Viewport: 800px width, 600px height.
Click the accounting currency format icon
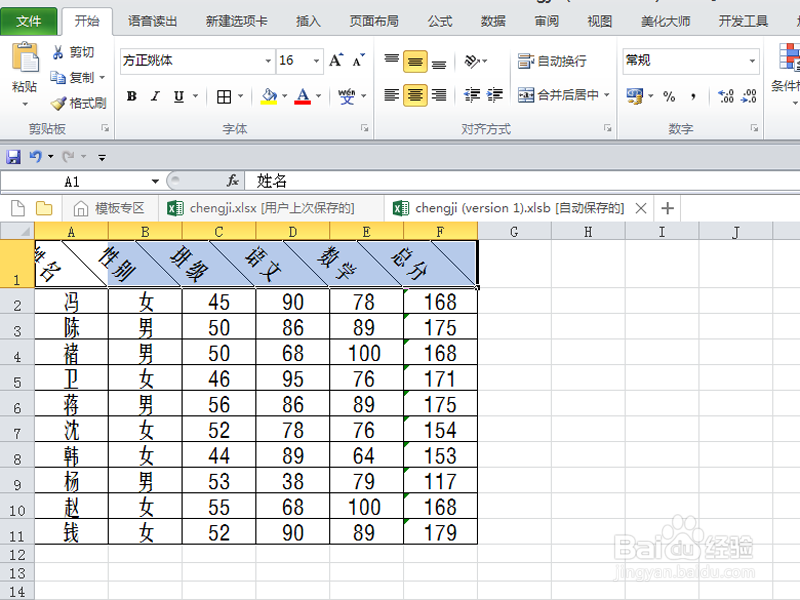pos(634,96)
